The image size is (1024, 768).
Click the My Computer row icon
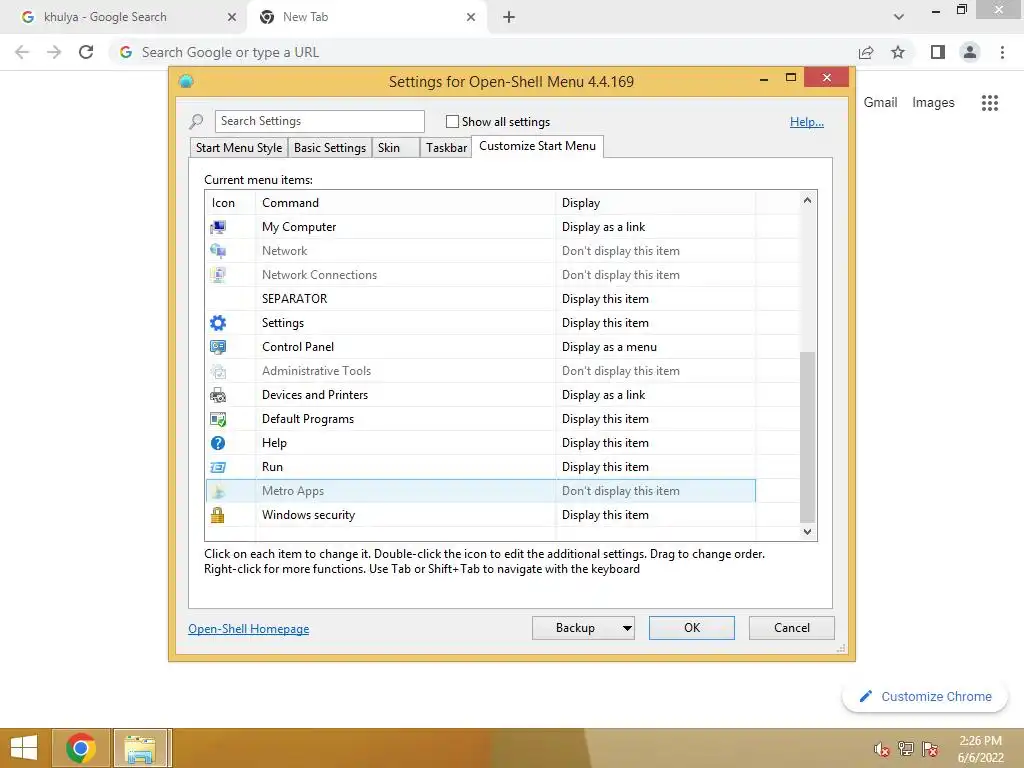217,227
